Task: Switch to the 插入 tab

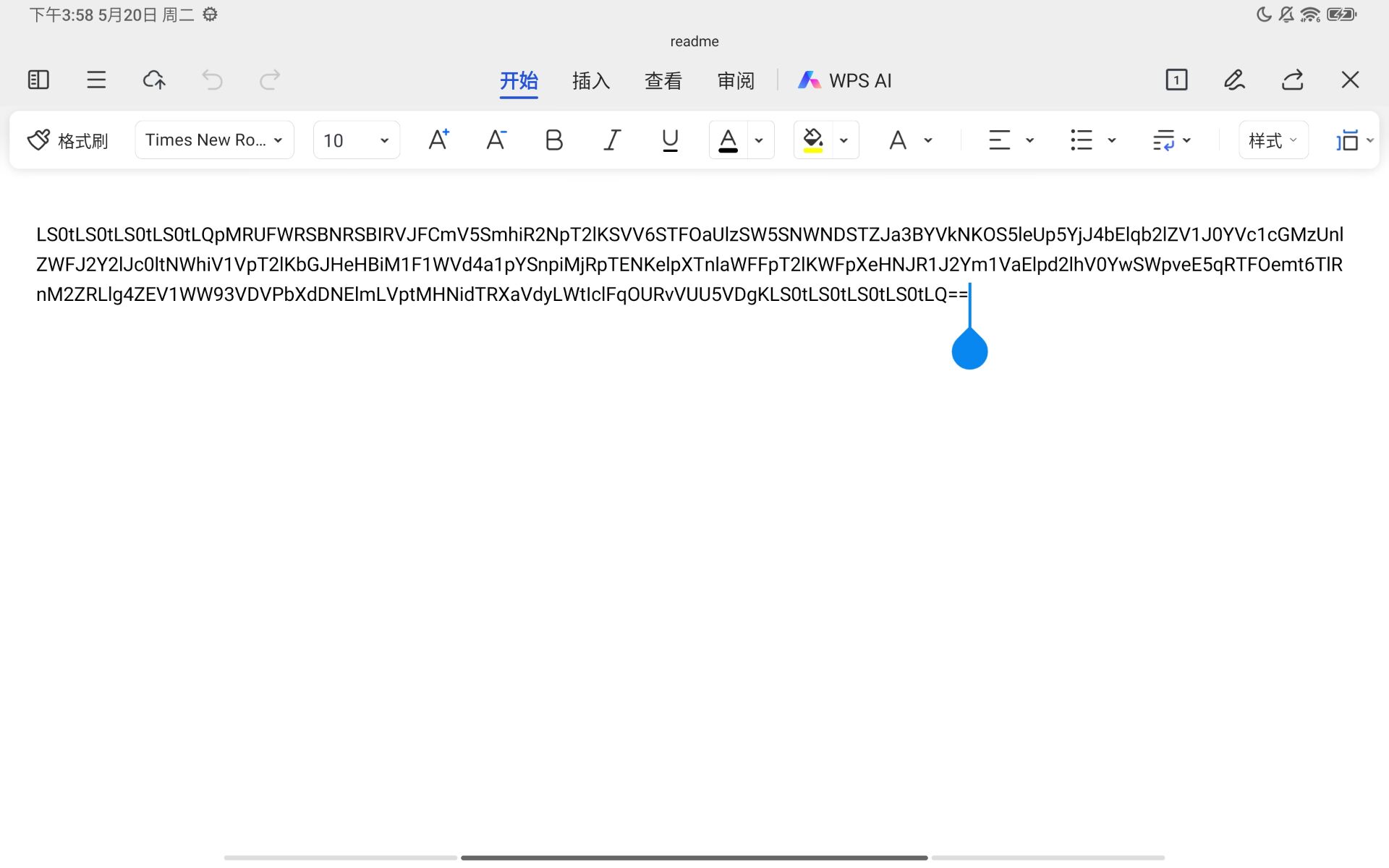Action: 591,80
